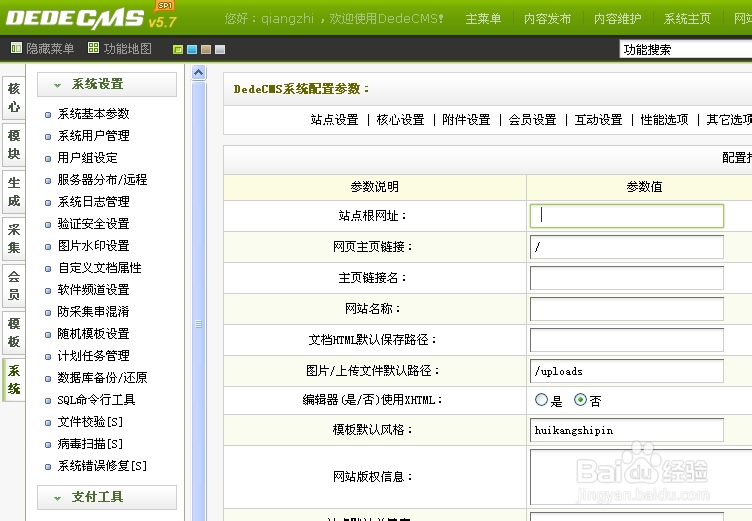752x521 pixels.
Task: Open 系统用户管理 menu item
Action: pyautogui.click(x=94, y=136)
